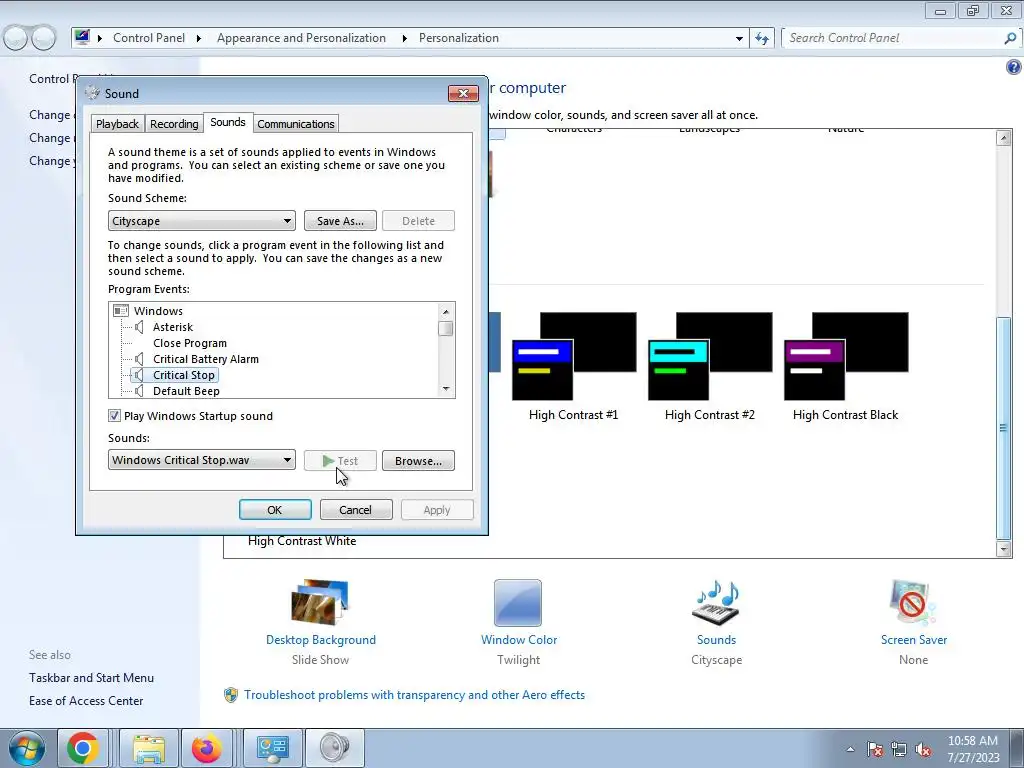This screenshot has width=1024, height=768.
Task: Open Windows Explorer from the taskbar
Action: point(149,748)
